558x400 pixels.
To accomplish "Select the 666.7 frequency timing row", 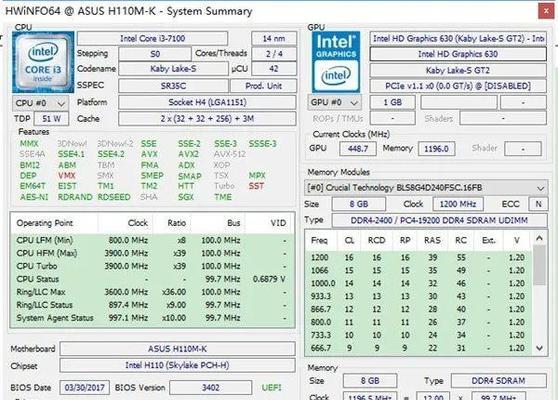I will click(419, 348).
